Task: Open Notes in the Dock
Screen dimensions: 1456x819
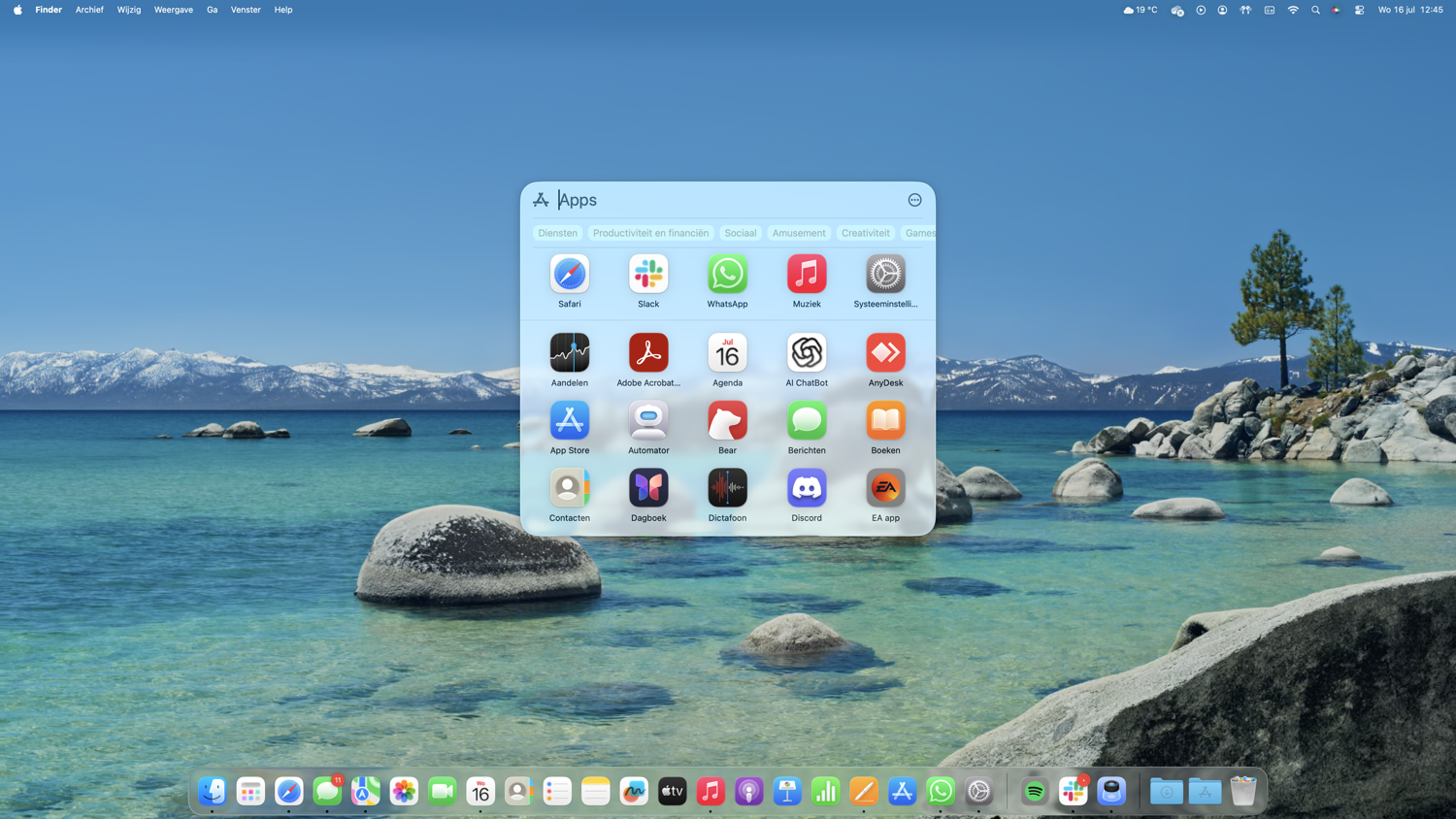Action: pos(595,792)
